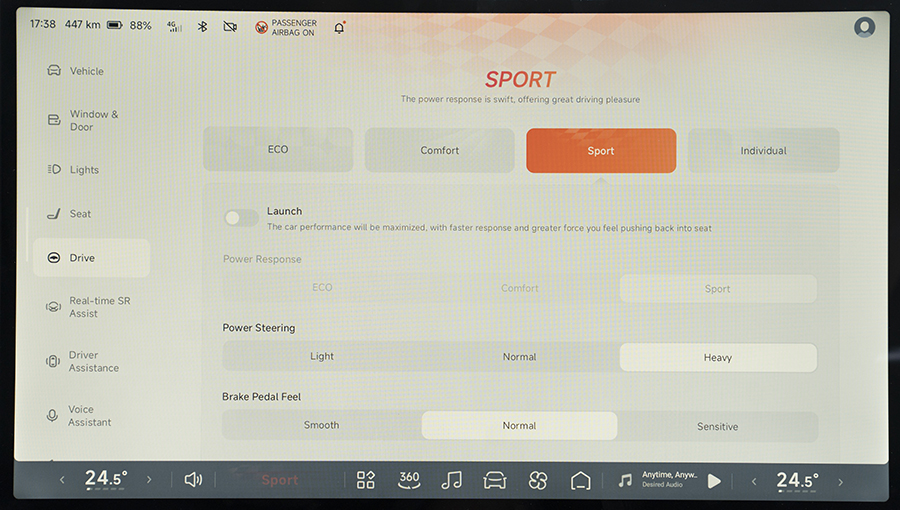
Task: Open the apps grid in the dock
Action: pyautogui.click(x=366, y=480)
